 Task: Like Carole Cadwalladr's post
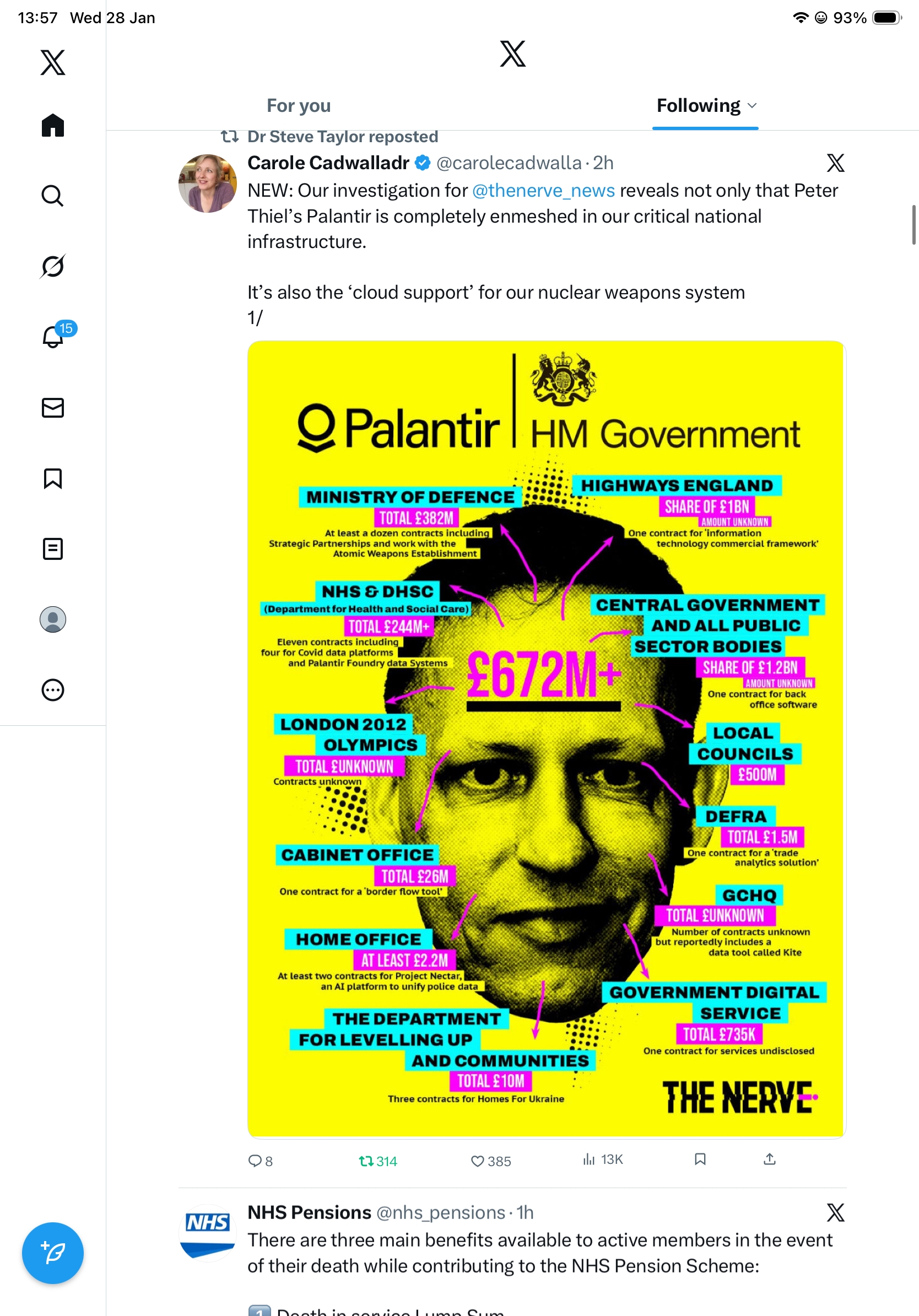[x=490, y=1161]
